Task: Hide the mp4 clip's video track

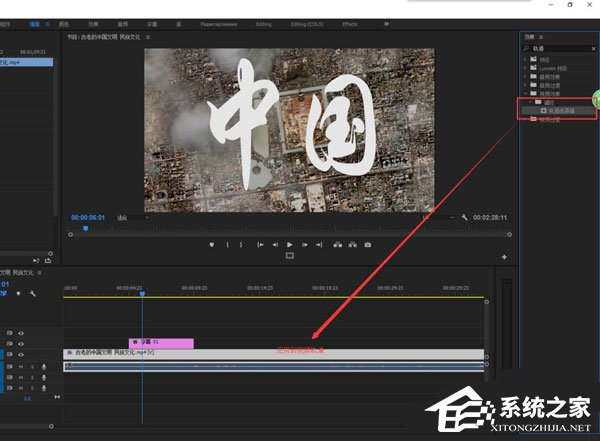Action: click(x=21, y=354)
